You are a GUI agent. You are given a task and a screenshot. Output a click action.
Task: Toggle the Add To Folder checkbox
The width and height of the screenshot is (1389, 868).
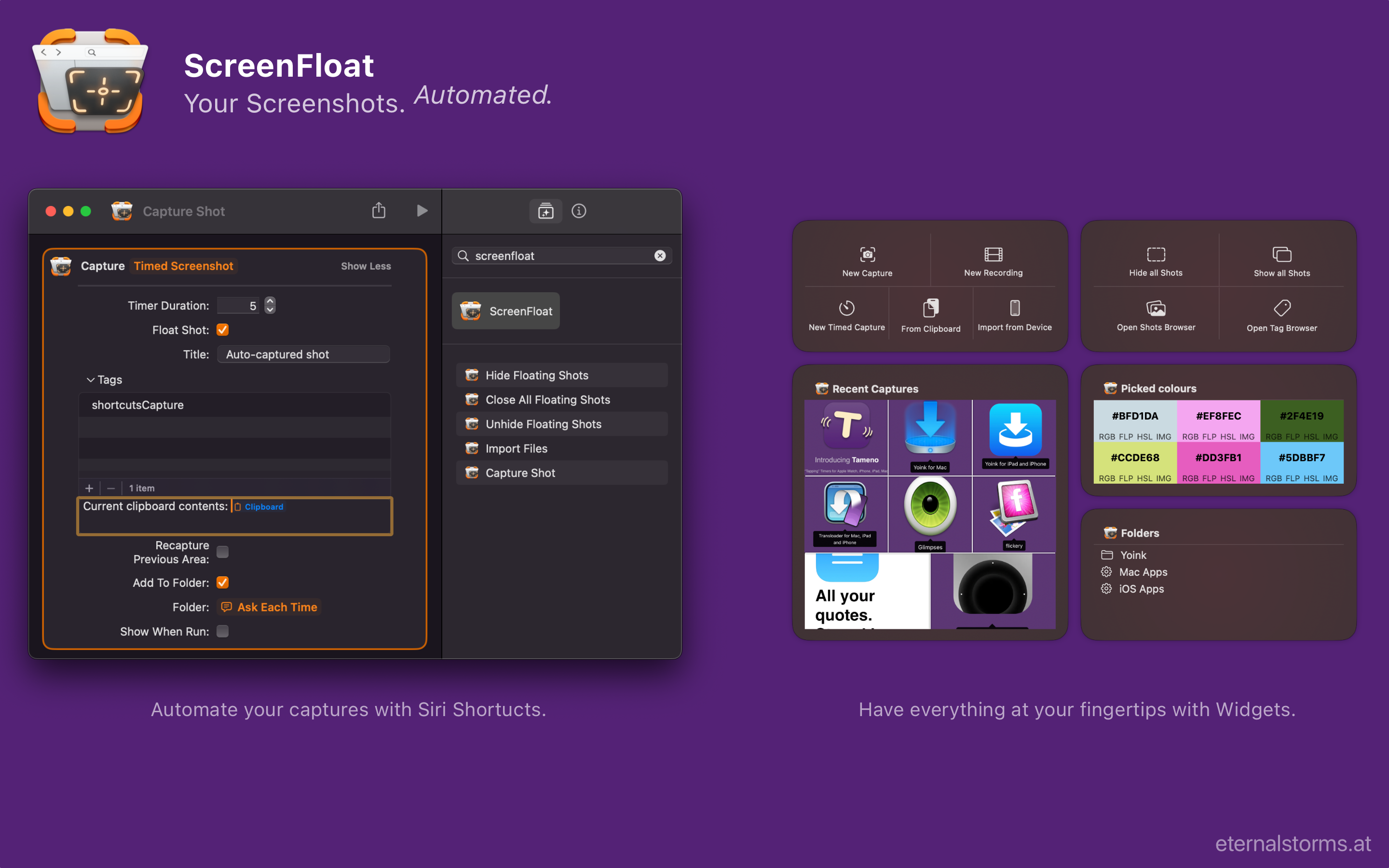[x=223, y=582]
